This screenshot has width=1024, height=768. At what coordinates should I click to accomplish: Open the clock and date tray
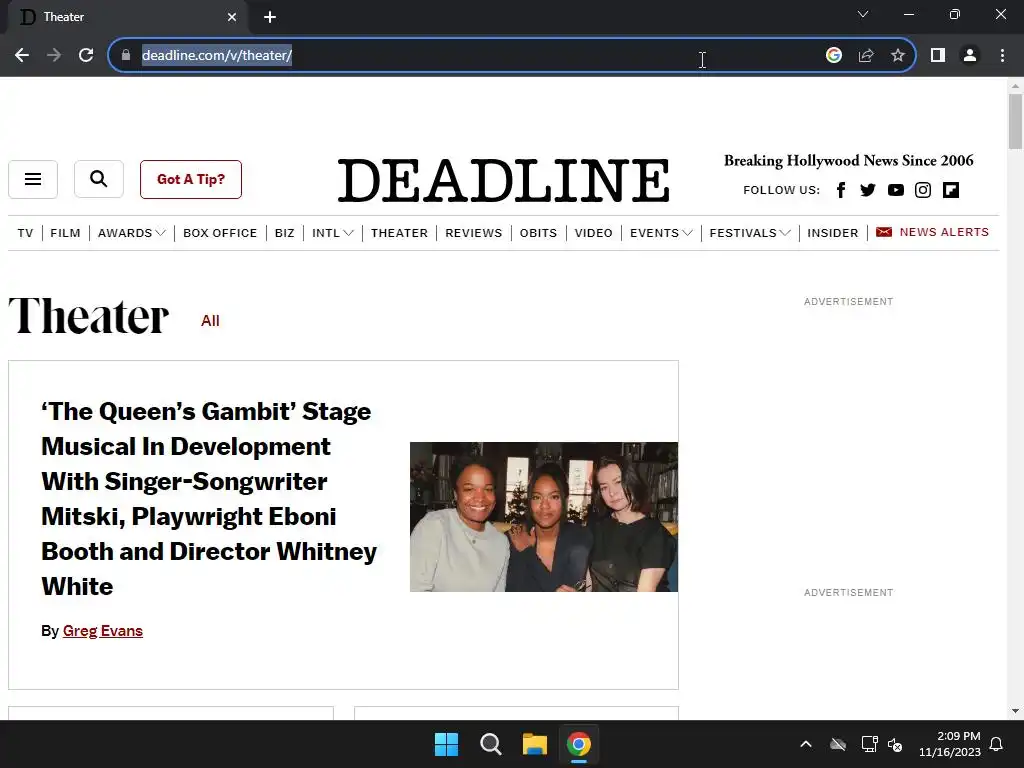pyautogui.click(x=950, y=744)
